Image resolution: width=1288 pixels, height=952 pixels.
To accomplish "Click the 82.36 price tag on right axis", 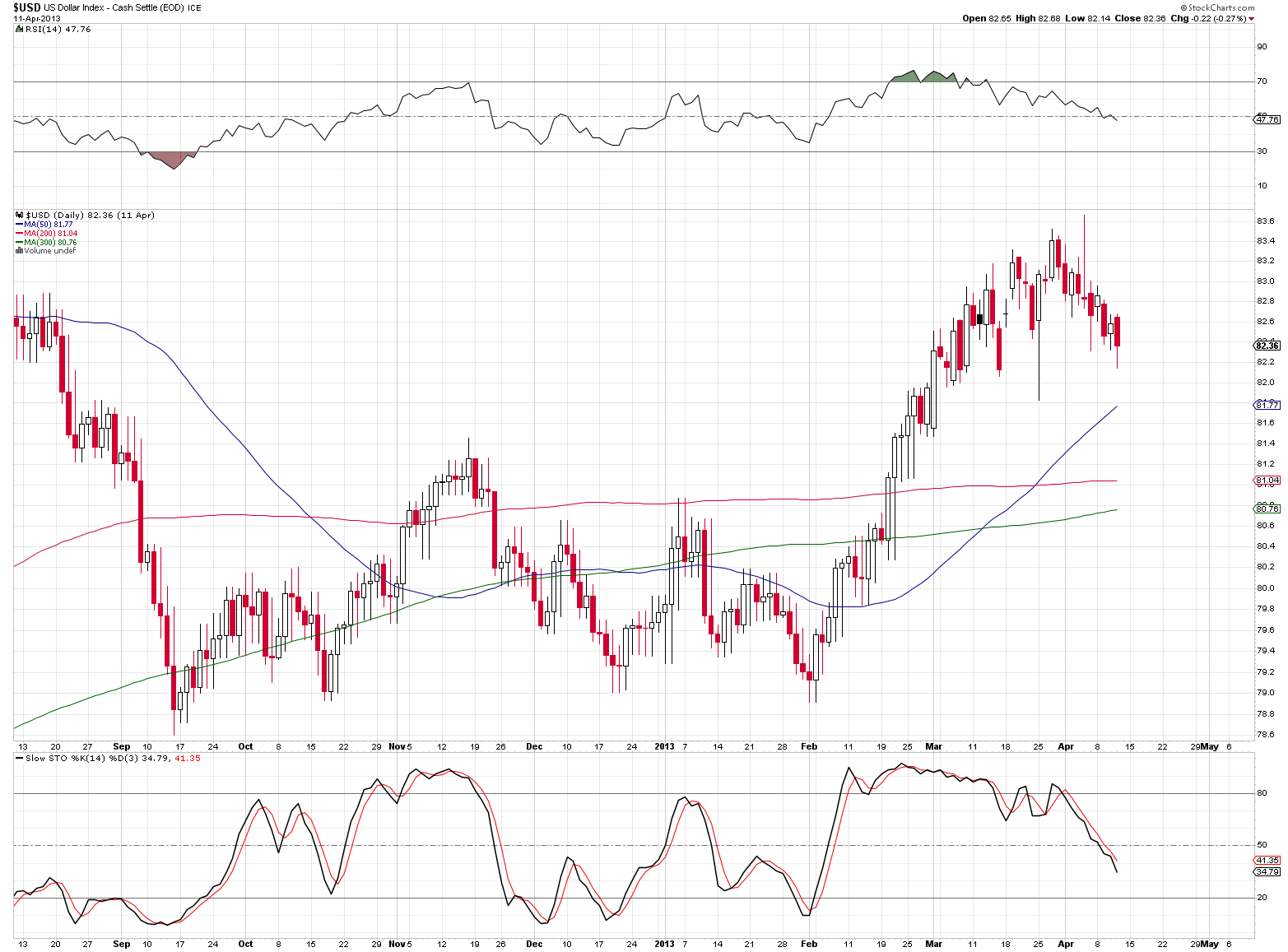I will [1267, 346].
